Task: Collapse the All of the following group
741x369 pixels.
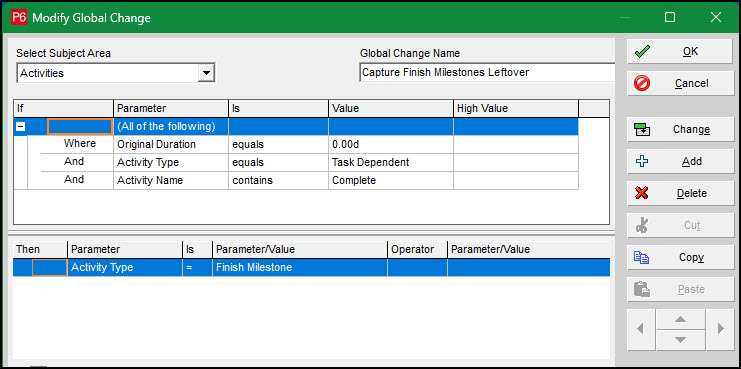Action: 21,127
